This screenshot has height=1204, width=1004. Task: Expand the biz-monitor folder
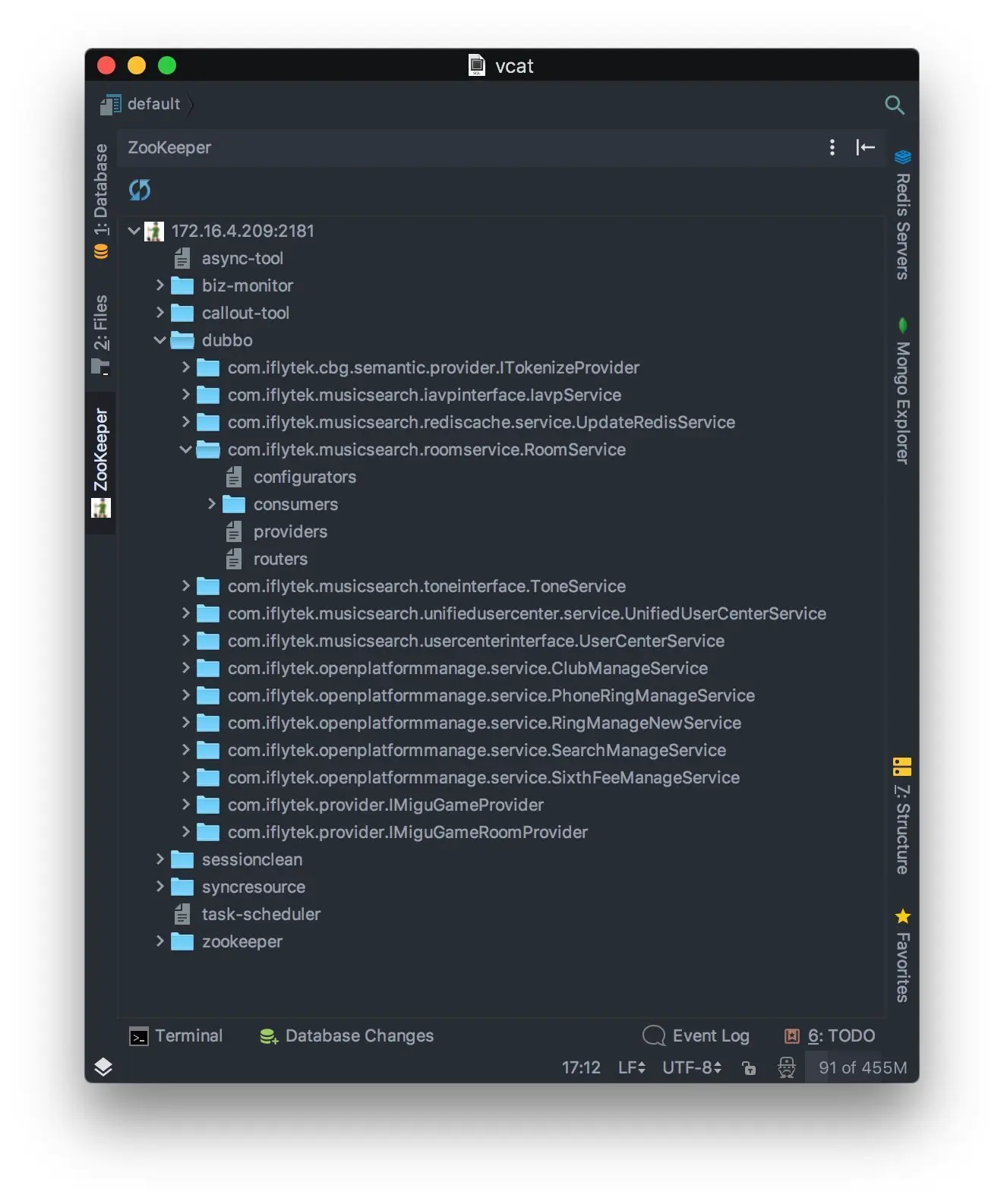click(159, 285)
